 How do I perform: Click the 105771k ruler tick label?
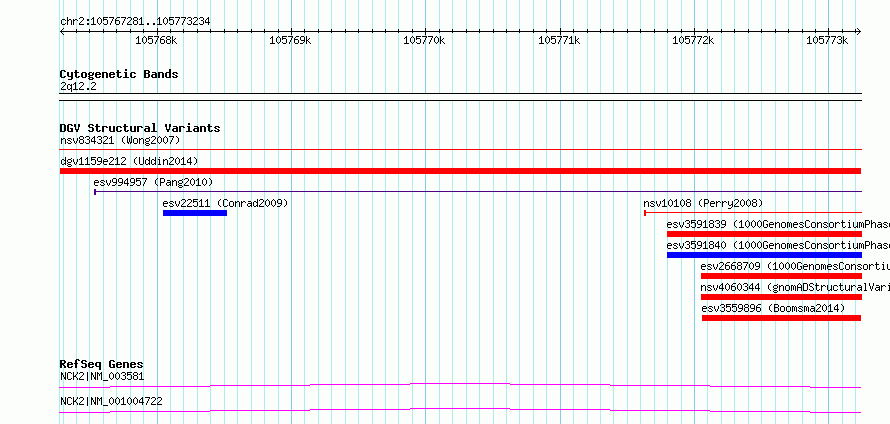click(559, 40)
